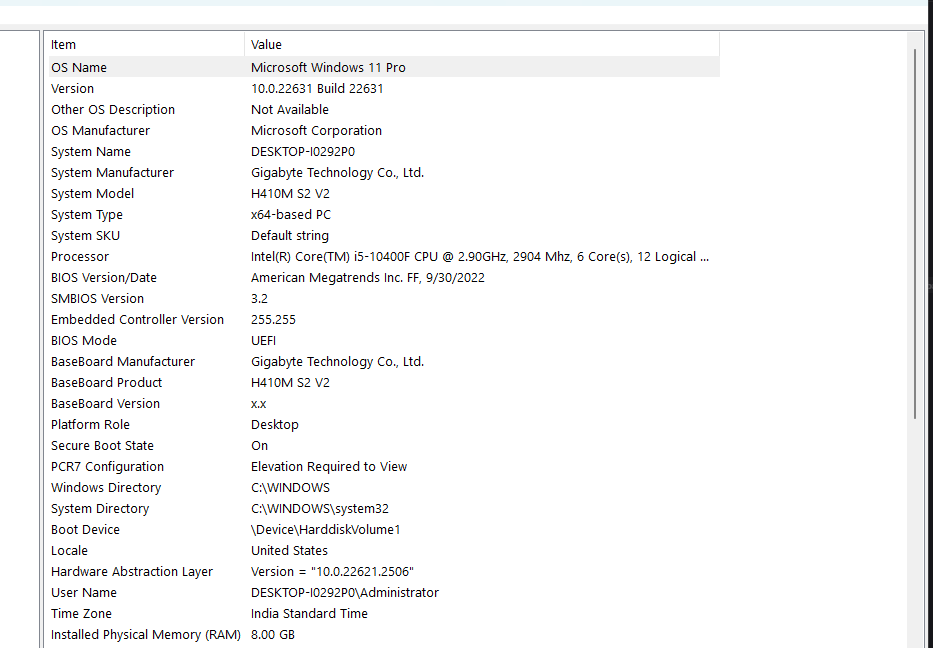Image resolution: width=933 pixels, height=648 pixels.
Task: Select the Other OS Description row label
Action: [112, 109]
